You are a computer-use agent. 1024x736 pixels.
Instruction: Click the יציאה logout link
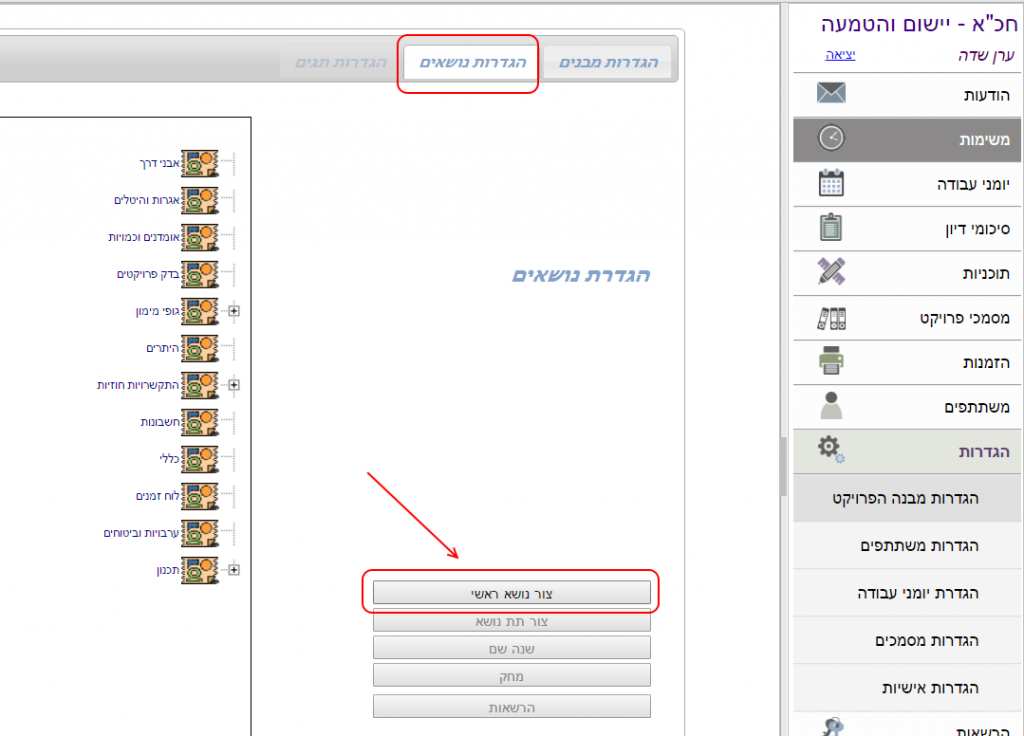839,55
